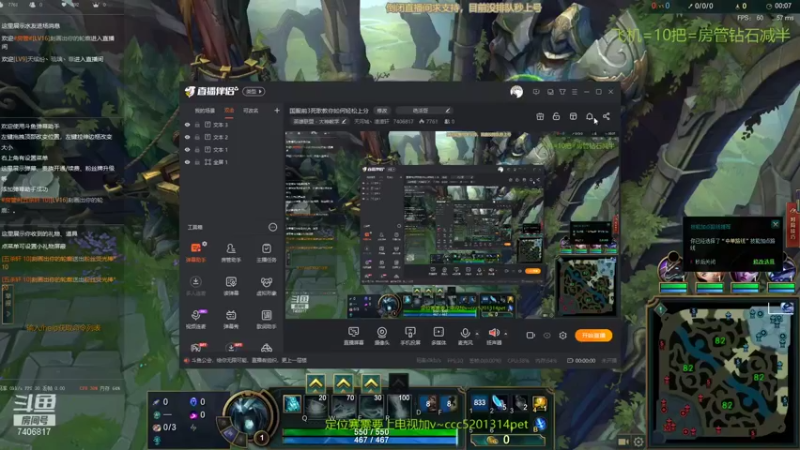Close the game tip popup above minimap
800x450 pixels.
click(775, 224)
